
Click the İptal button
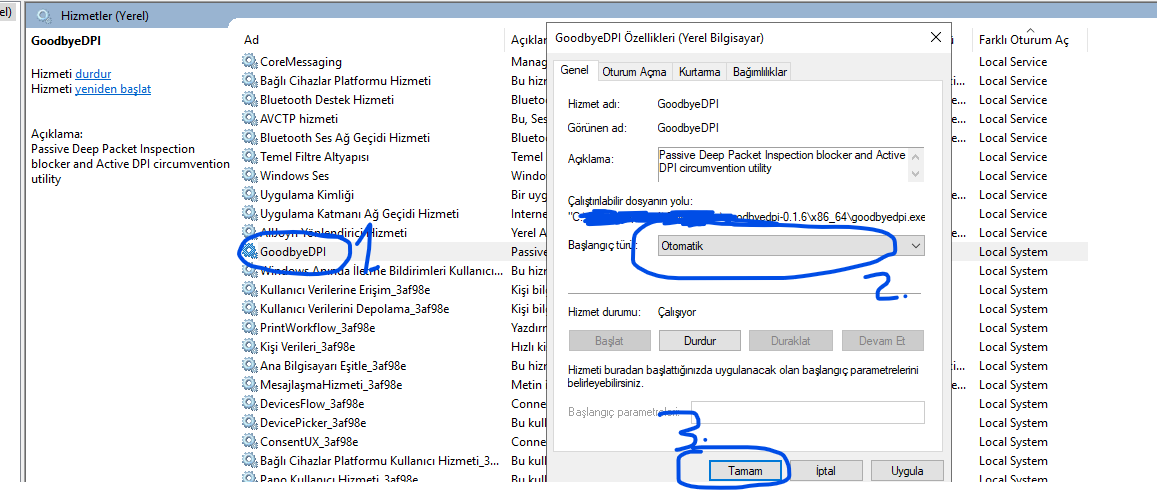(x=826, y=471)
